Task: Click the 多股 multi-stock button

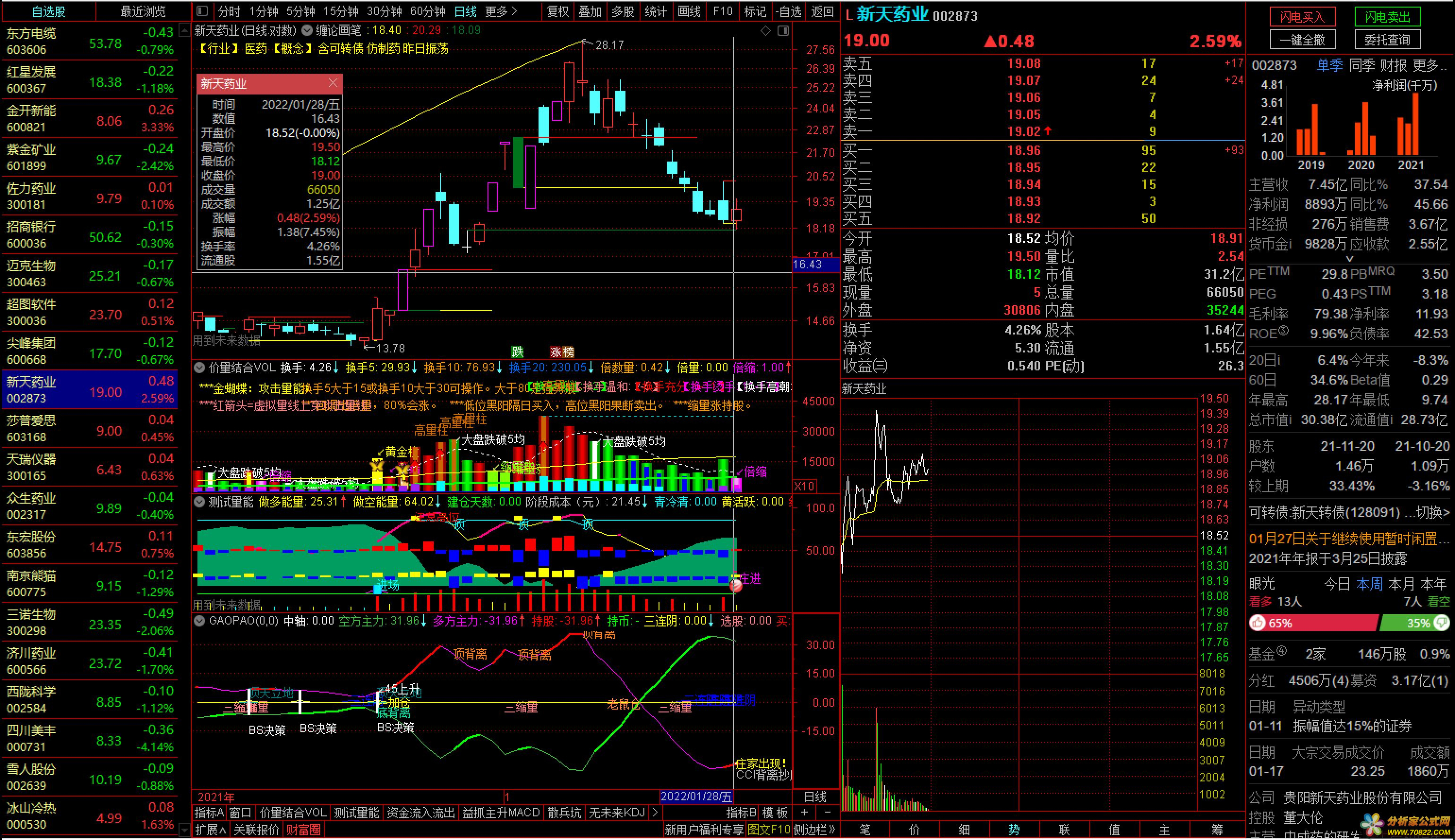Action: coord(623,11)
